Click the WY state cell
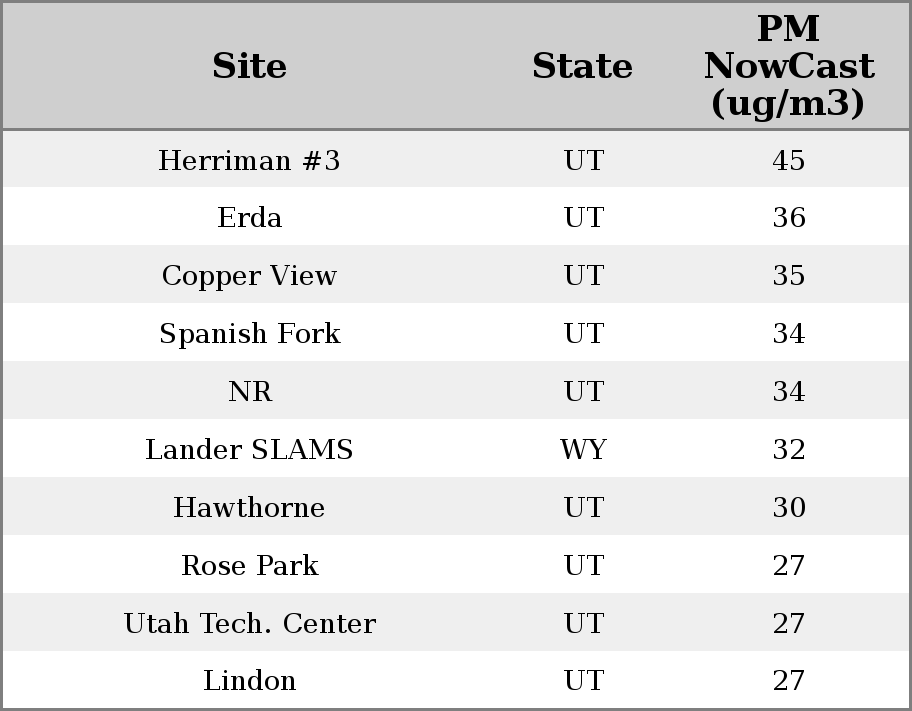 pos(583,450)
